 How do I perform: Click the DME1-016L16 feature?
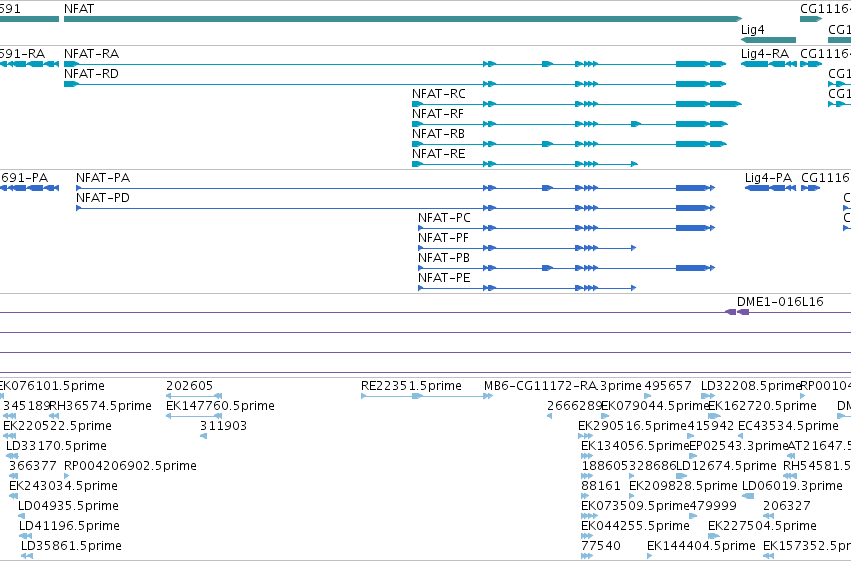(780, 302)
